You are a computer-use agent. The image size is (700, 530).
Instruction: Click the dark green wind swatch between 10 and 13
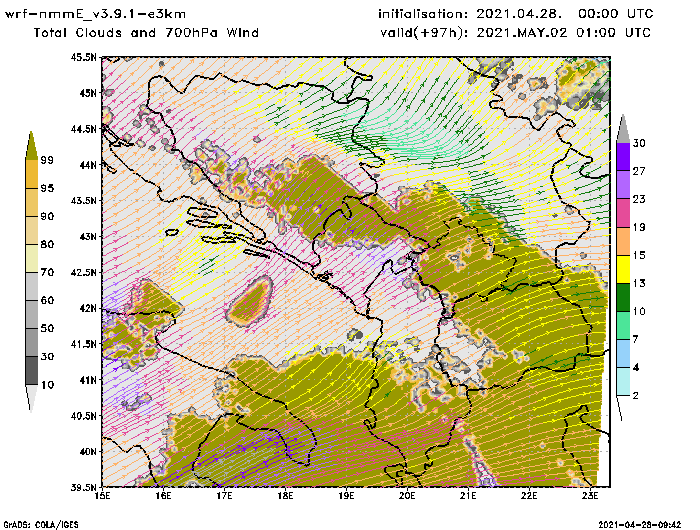tap(623, 297)
